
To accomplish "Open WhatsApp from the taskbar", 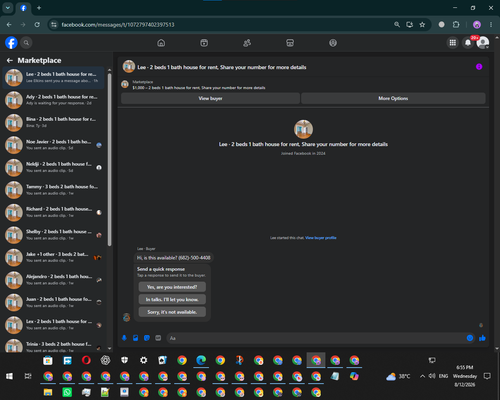I will click(x=67, y=392).
